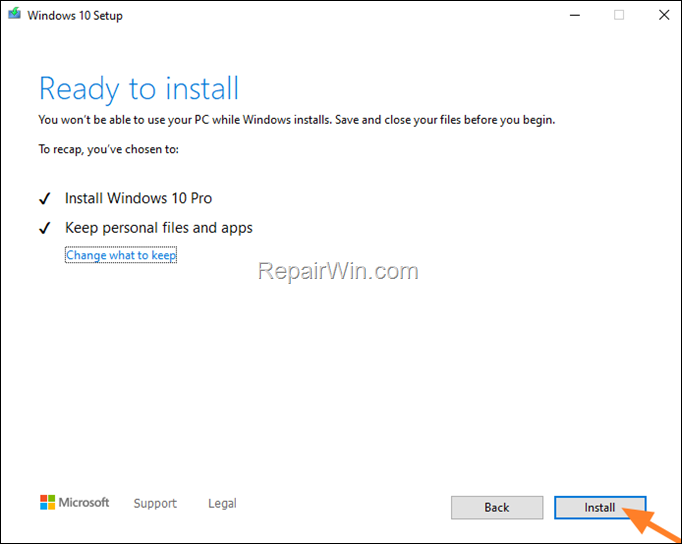Select the 'Ready to install' heading
The height and width of the screenshot is (544, 682).
pos(139,89)
